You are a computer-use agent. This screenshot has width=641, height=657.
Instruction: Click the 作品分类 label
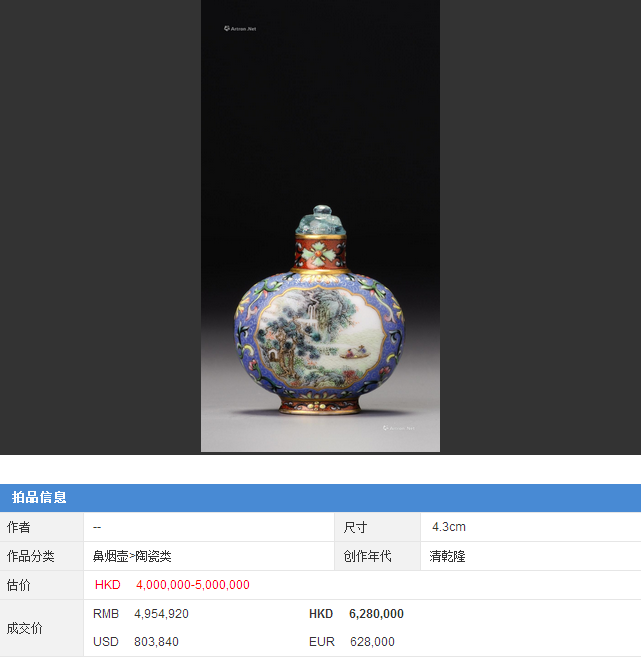pos(31,556)
